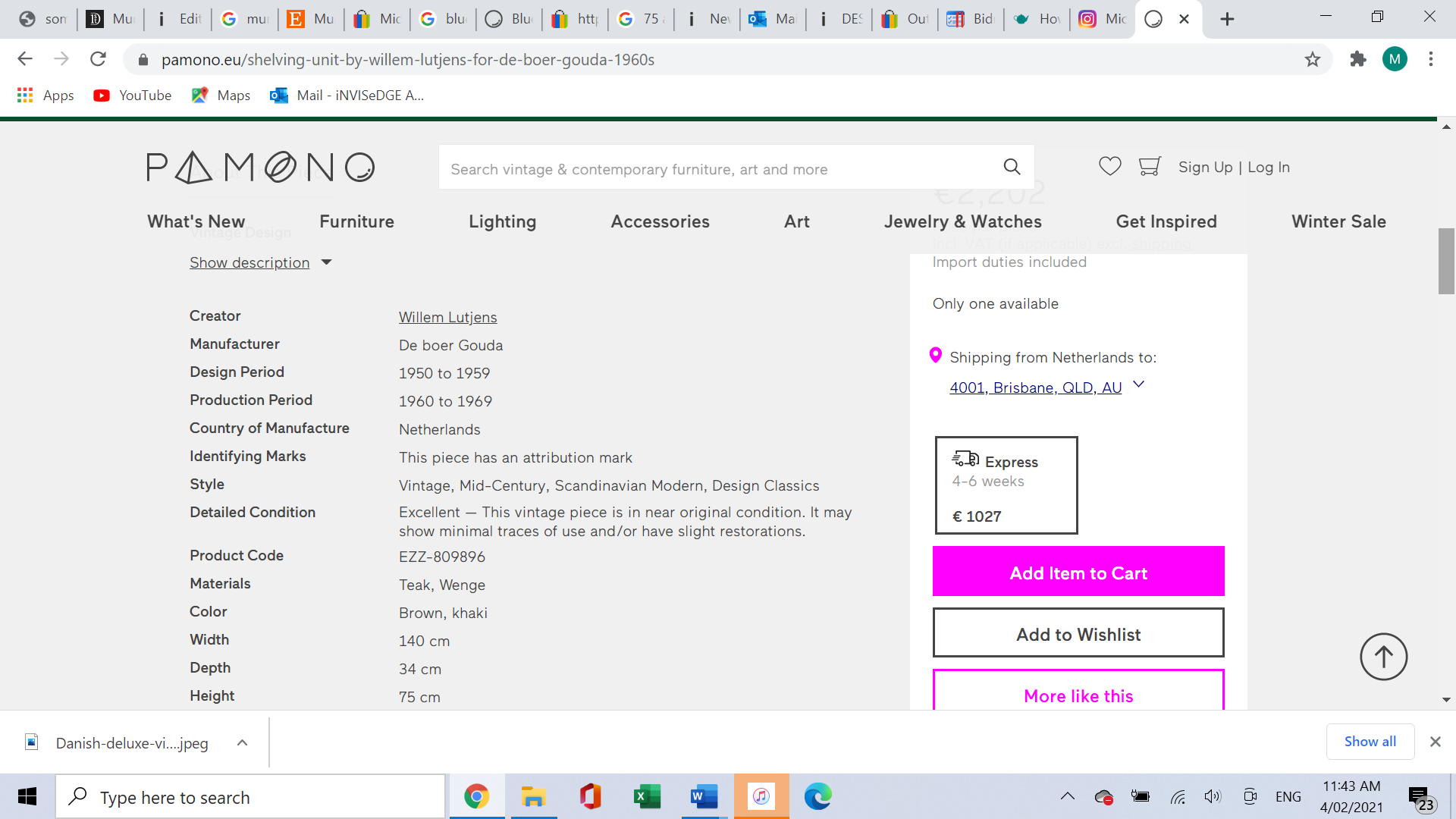Viewport: 1456px width, 819px height.
Task: Click Add Item to Cart
Action: [1078, 572]
